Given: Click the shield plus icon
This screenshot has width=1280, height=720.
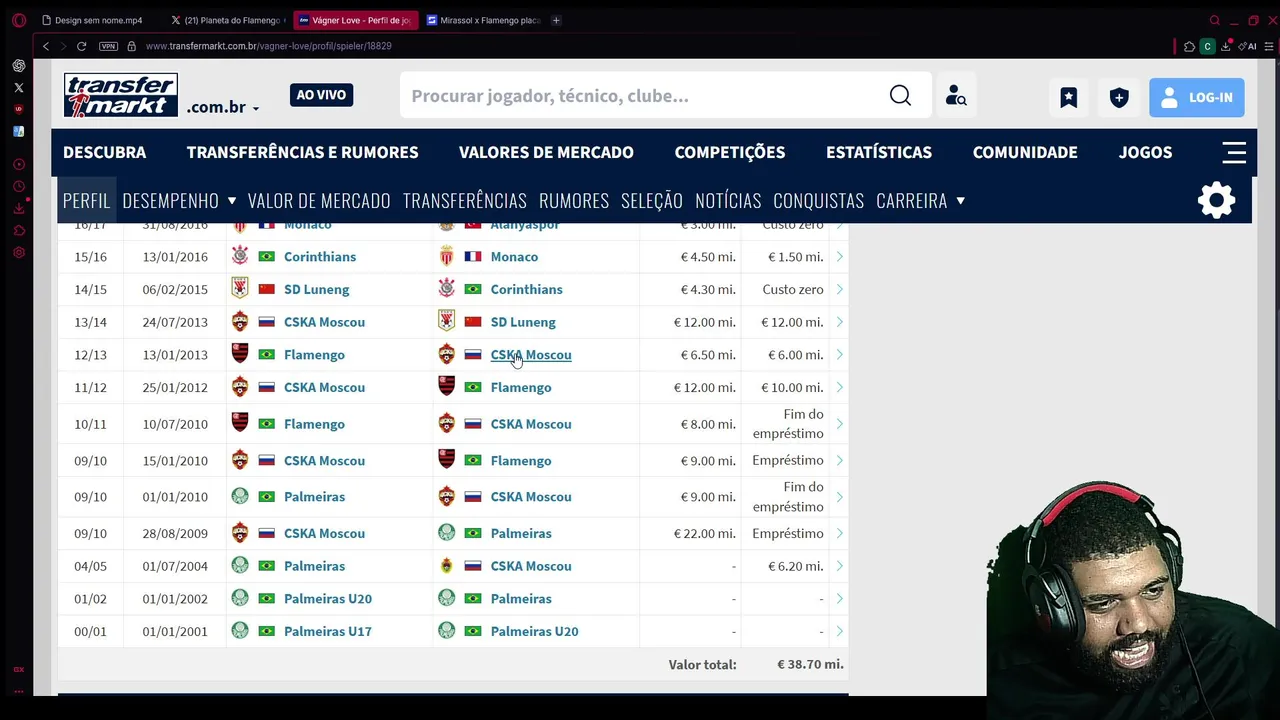Looking at the screenshot, I should pos(1118,97).
